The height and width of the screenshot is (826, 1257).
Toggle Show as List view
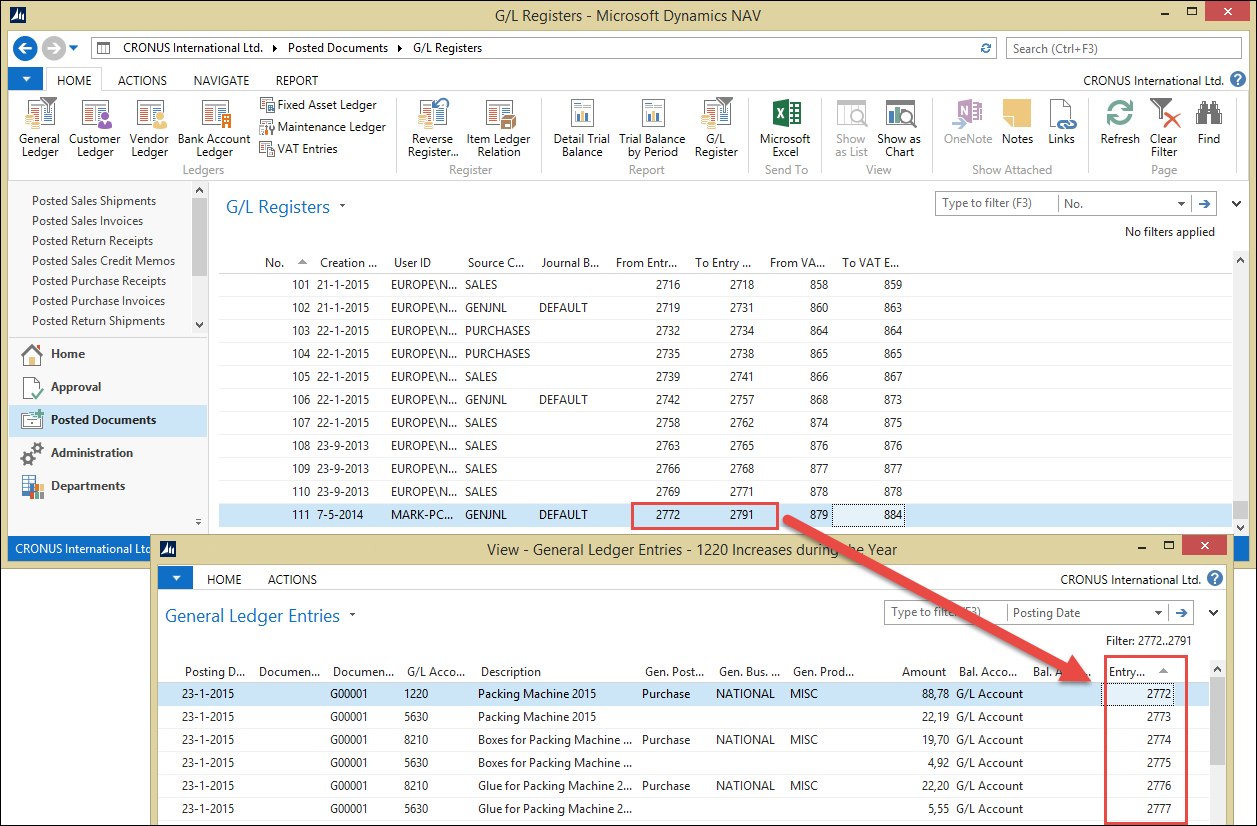tap(850, 128)
